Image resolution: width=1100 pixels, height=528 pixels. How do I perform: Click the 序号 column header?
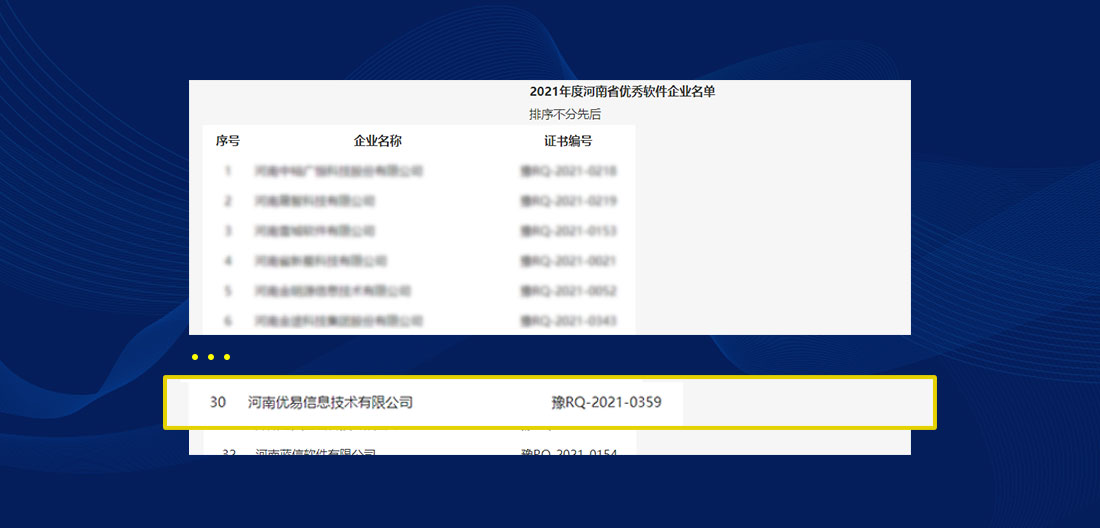click(227, 141)
